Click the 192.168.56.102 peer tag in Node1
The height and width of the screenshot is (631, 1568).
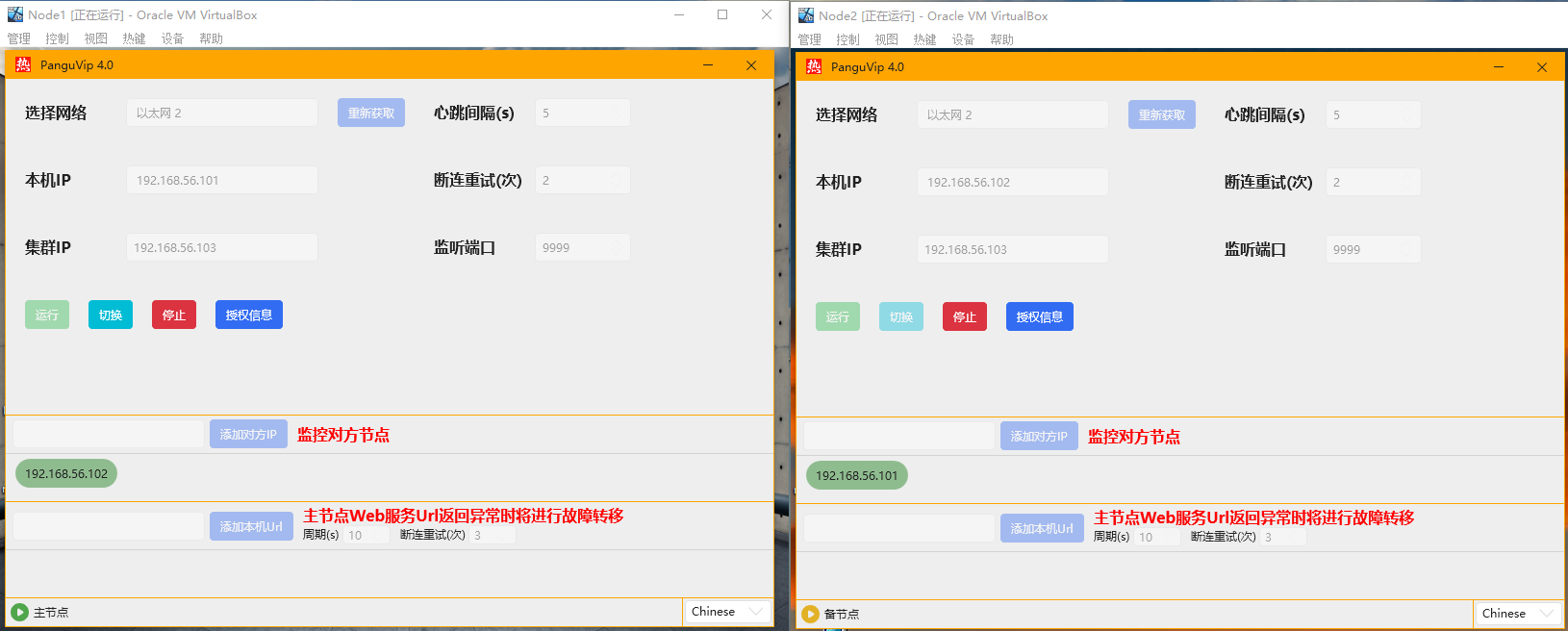point(66,473)
